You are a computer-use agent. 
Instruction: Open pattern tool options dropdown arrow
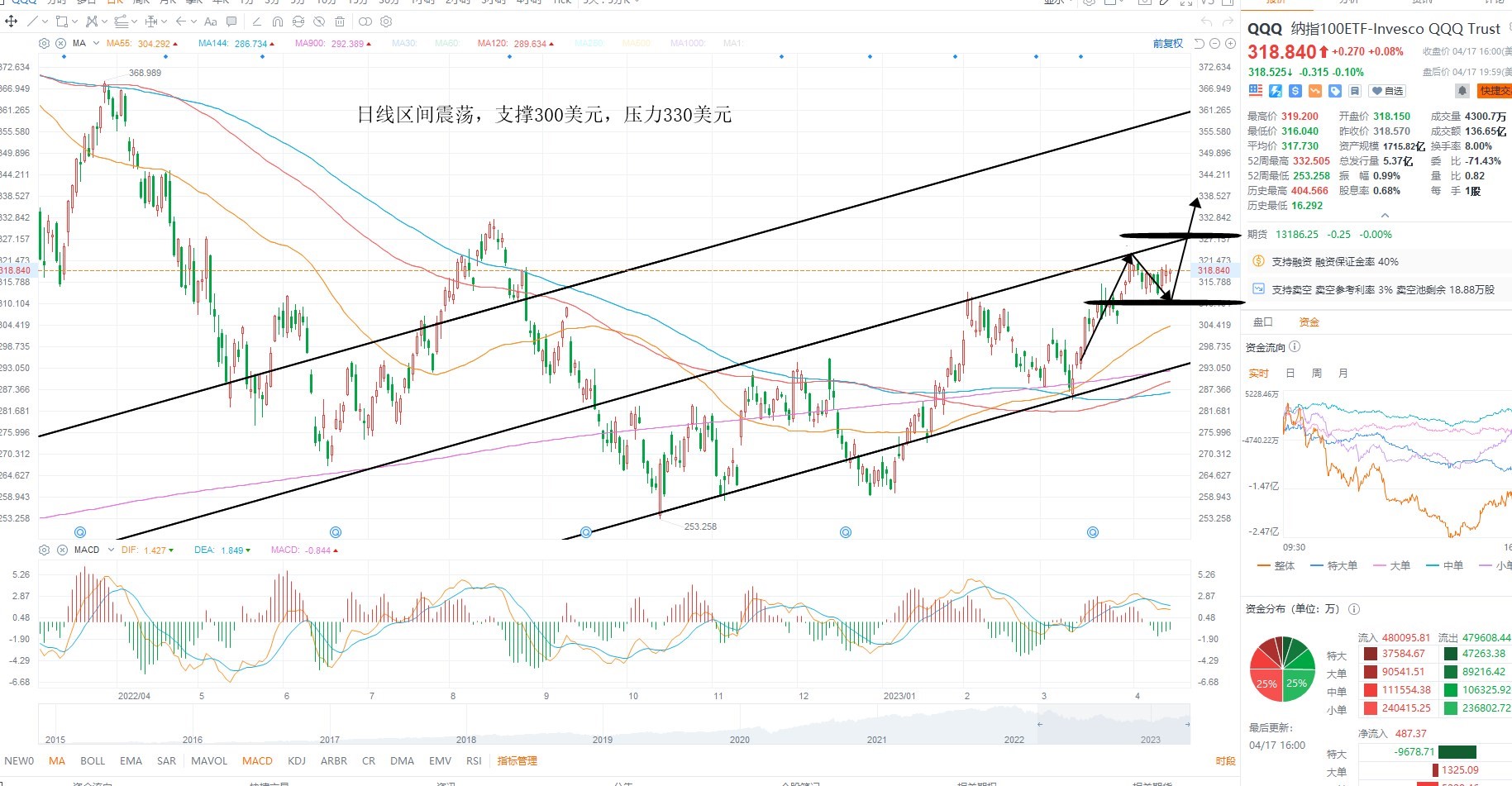103,21
